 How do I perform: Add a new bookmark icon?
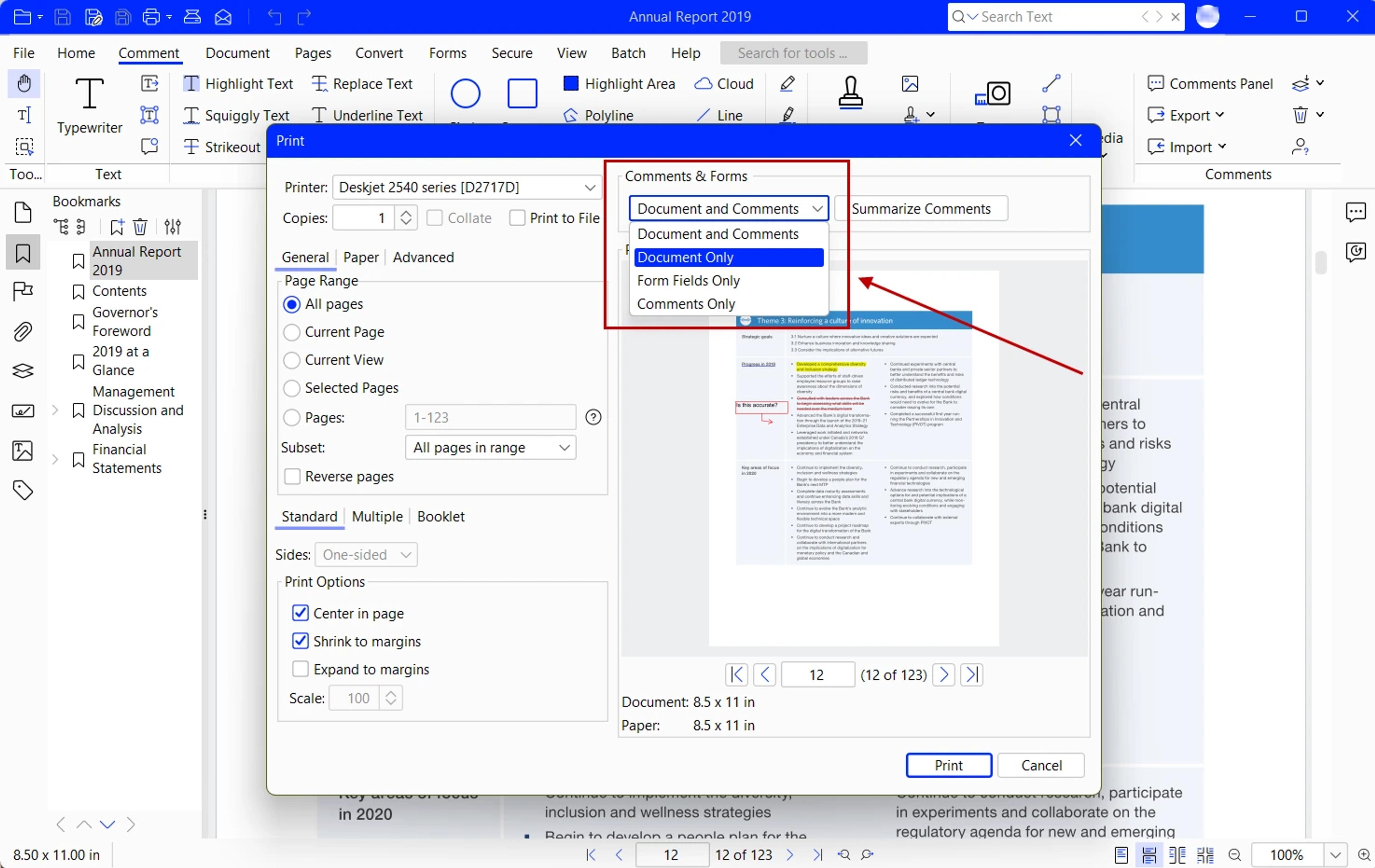click(x=116, y=227)
